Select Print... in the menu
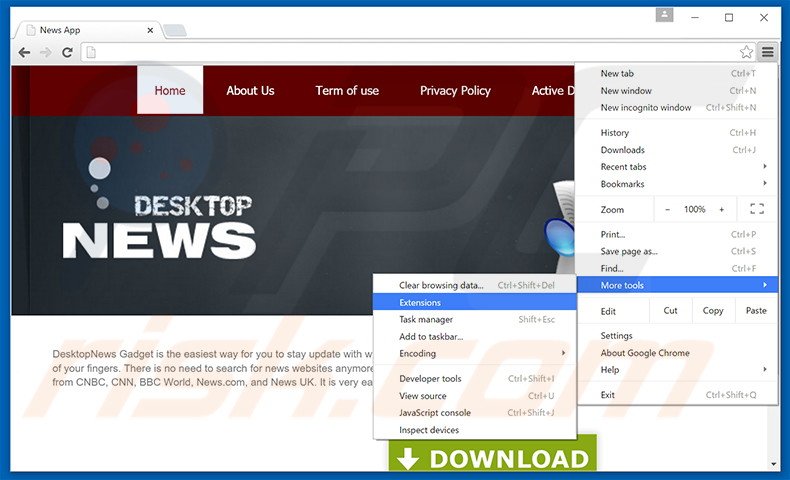Viewport: 790px width, 480px height. [677, 234]
